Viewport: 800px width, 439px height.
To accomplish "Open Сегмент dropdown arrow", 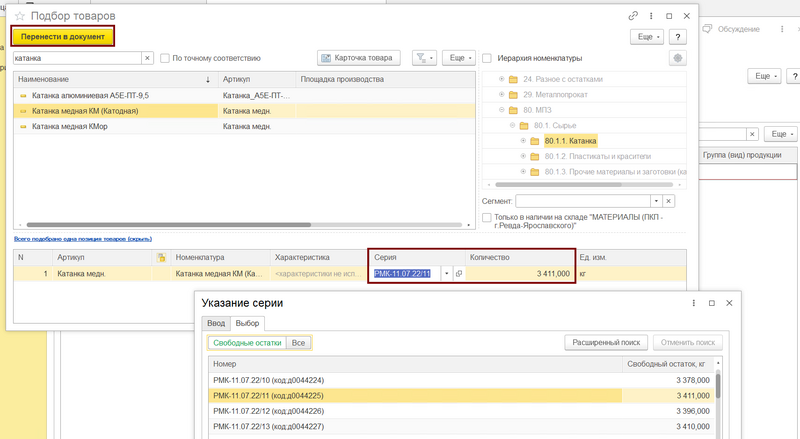I will point(657,201).
